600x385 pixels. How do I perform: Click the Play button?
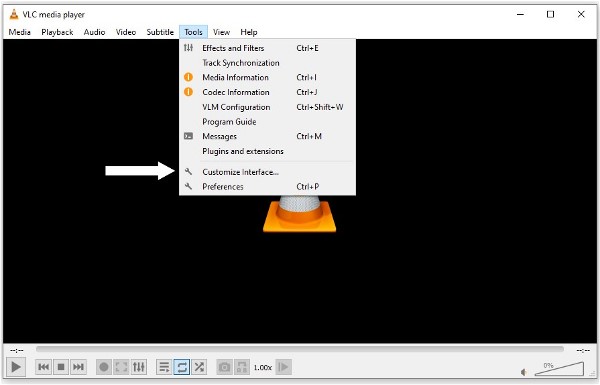point(16,367)
